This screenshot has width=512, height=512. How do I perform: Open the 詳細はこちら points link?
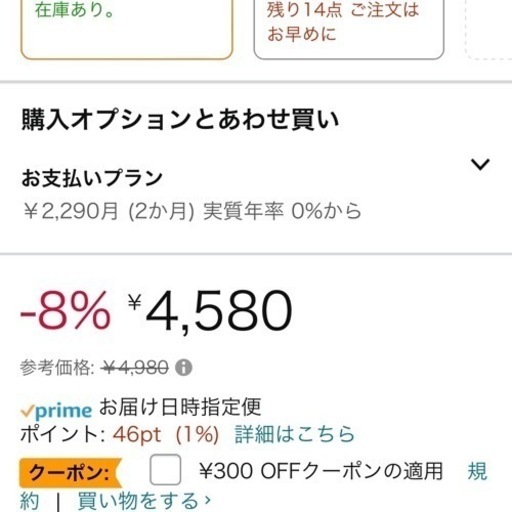tap(295, 434)
